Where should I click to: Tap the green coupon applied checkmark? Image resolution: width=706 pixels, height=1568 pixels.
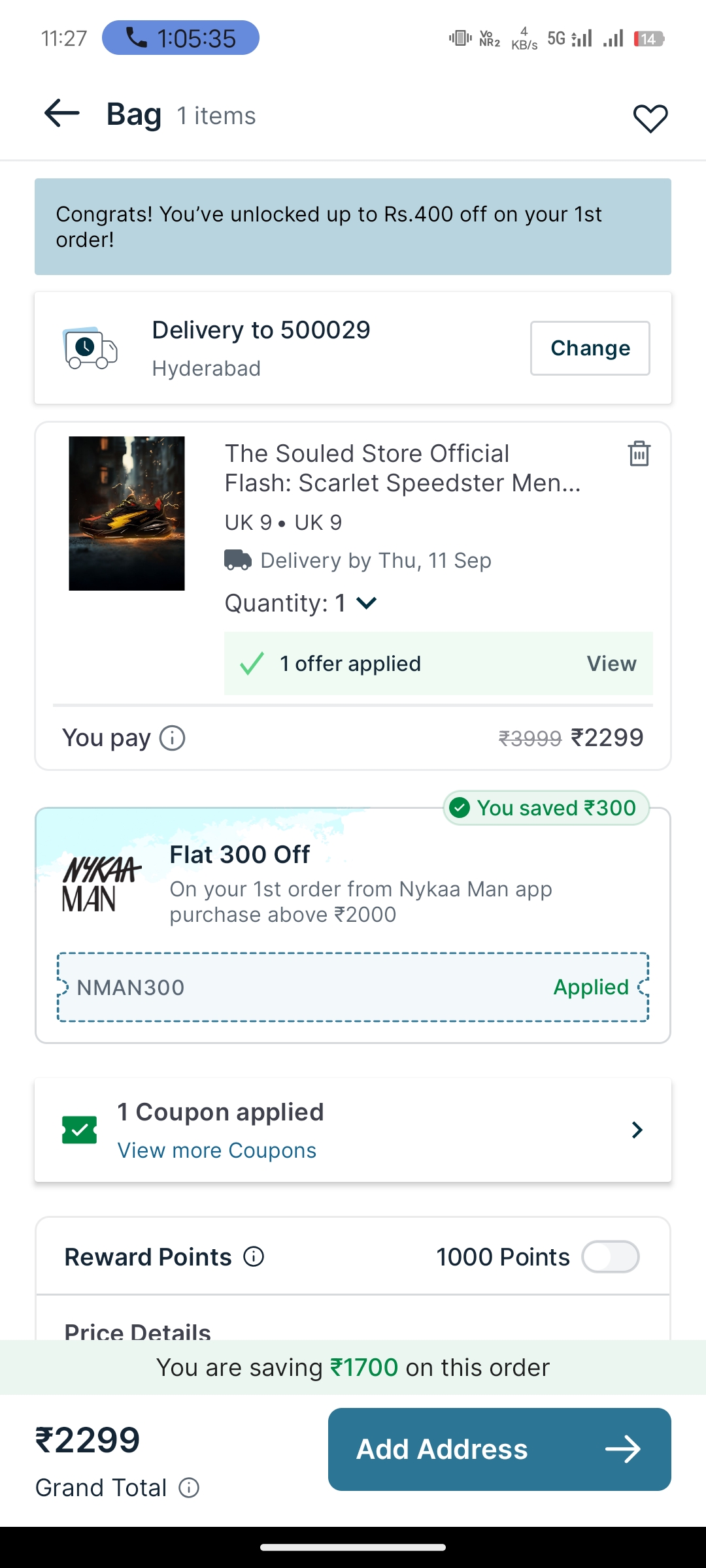[80, 1130]
